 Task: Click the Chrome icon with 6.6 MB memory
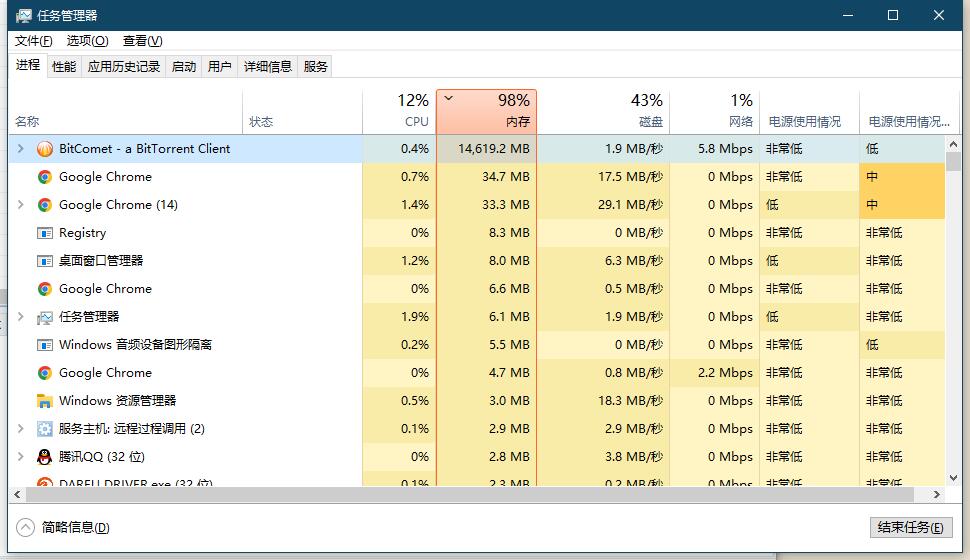tap(45, 289)
